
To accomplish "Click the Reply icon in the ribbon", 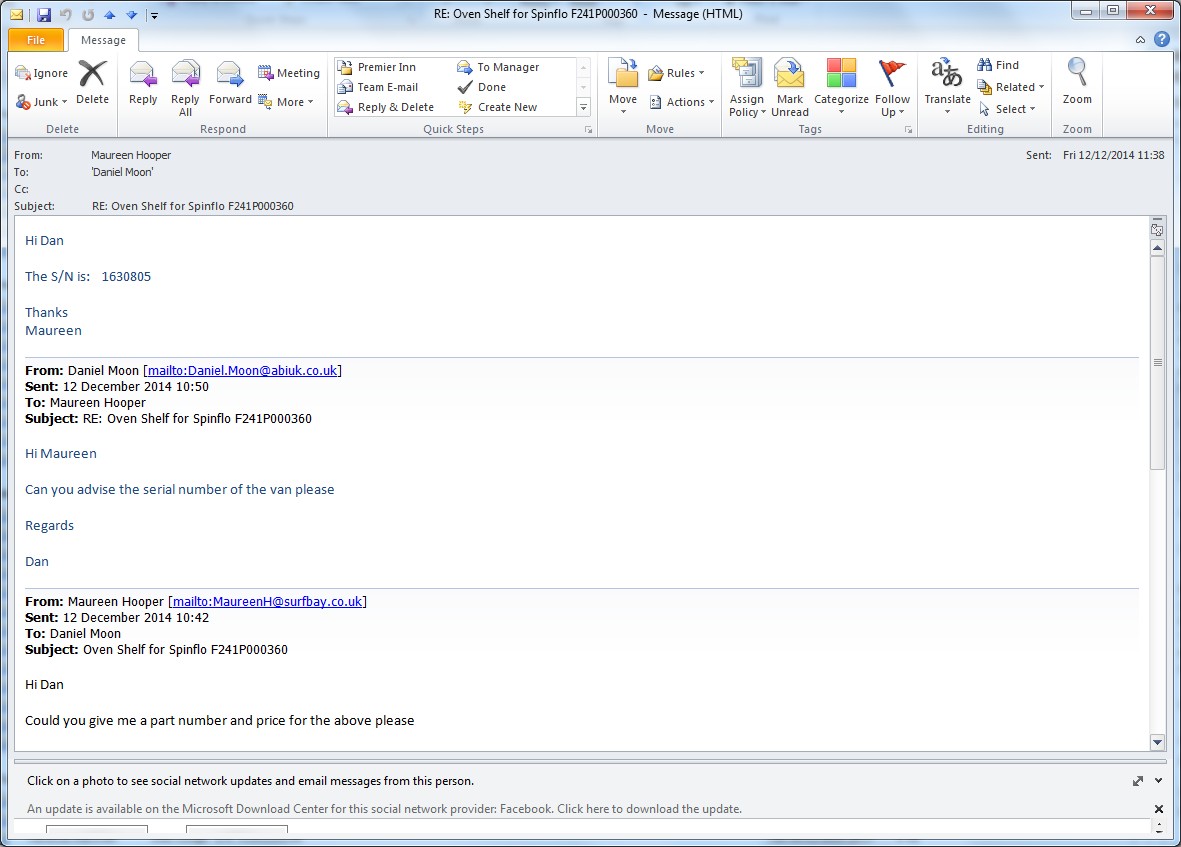I will 143,82.
